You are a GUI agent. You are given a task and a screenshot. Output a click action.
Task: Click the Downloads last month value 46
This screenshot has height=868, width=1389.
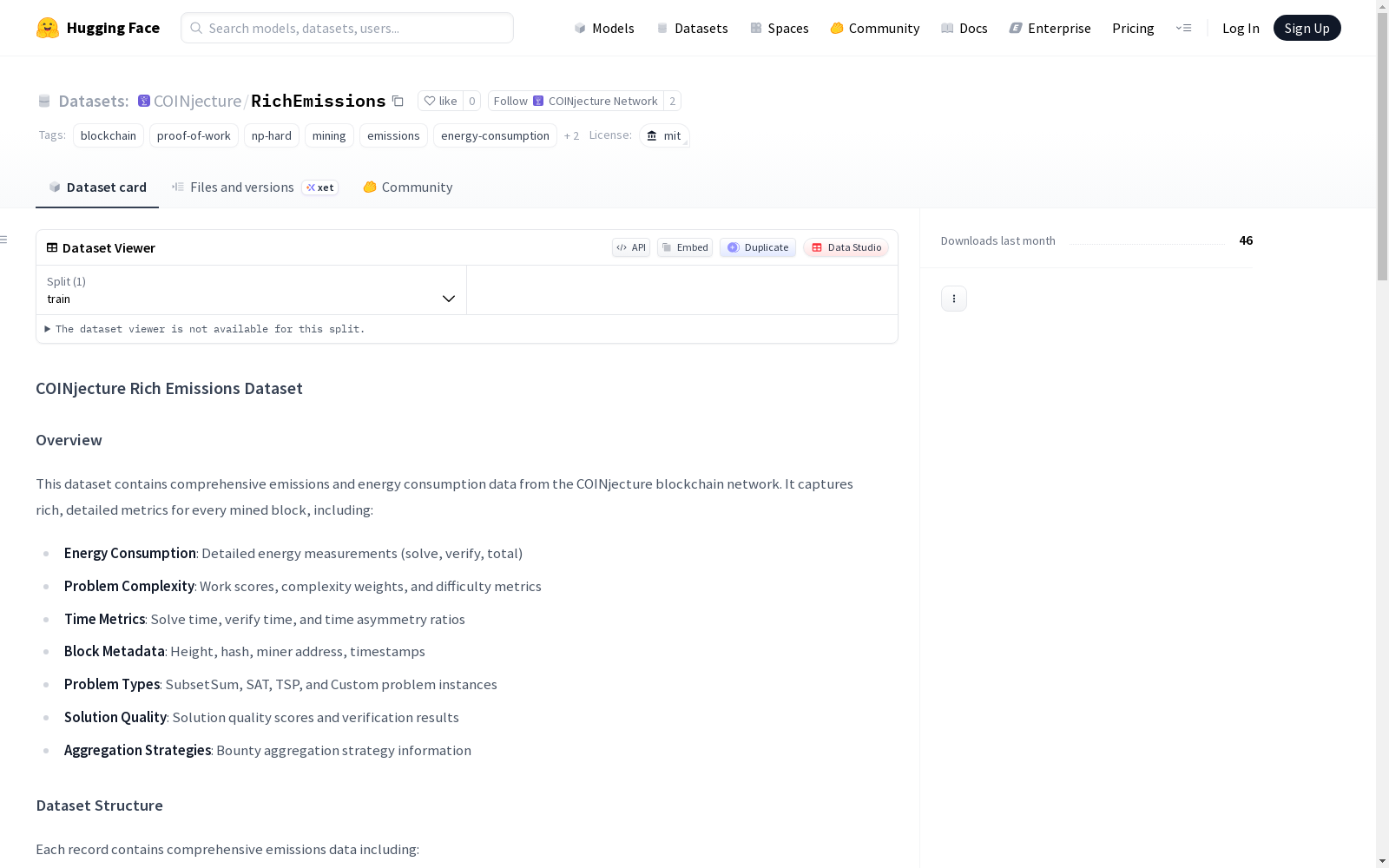1246,240
